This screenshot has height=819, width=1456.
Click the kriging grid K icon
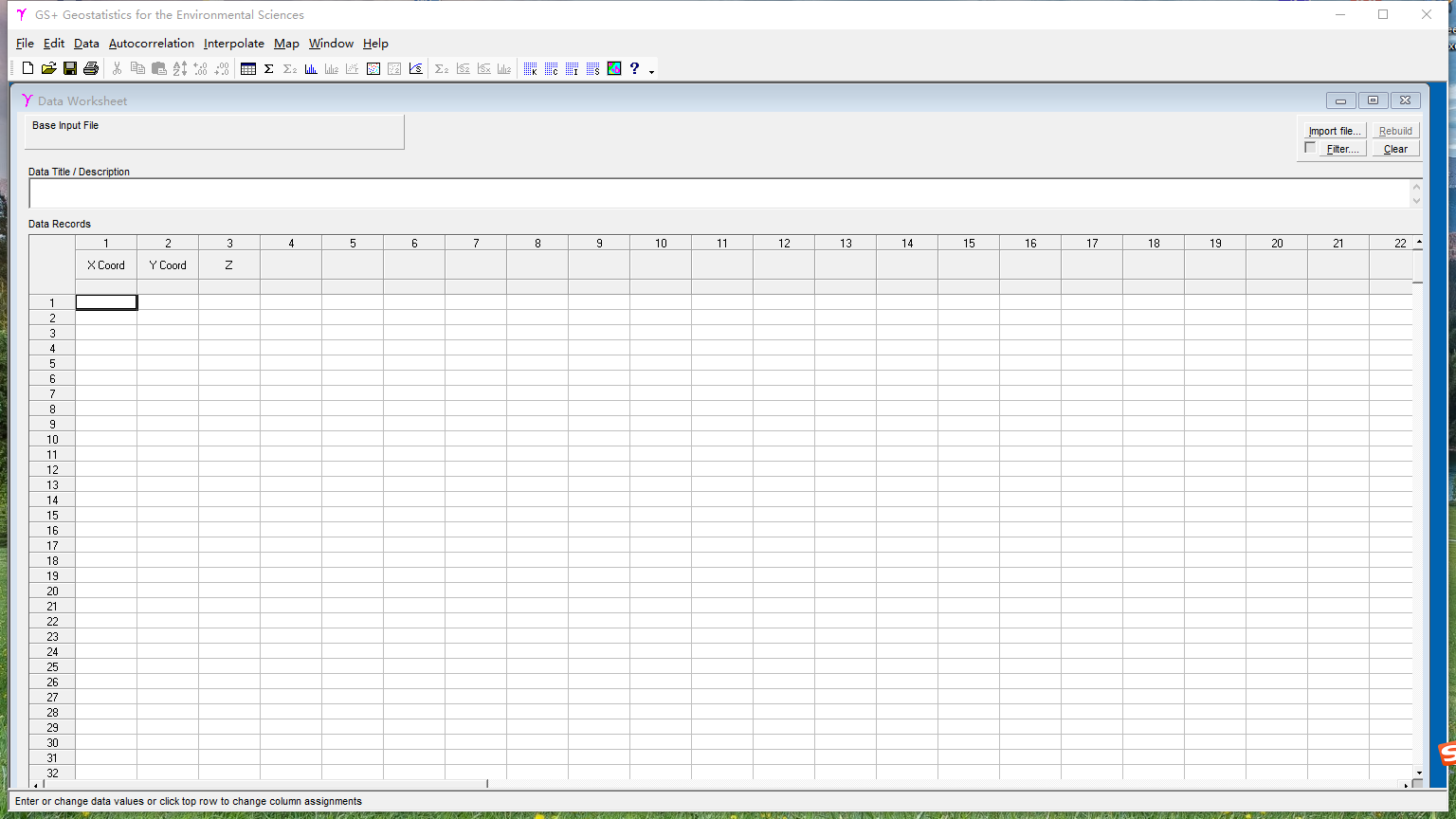click(x=531, y=68)
